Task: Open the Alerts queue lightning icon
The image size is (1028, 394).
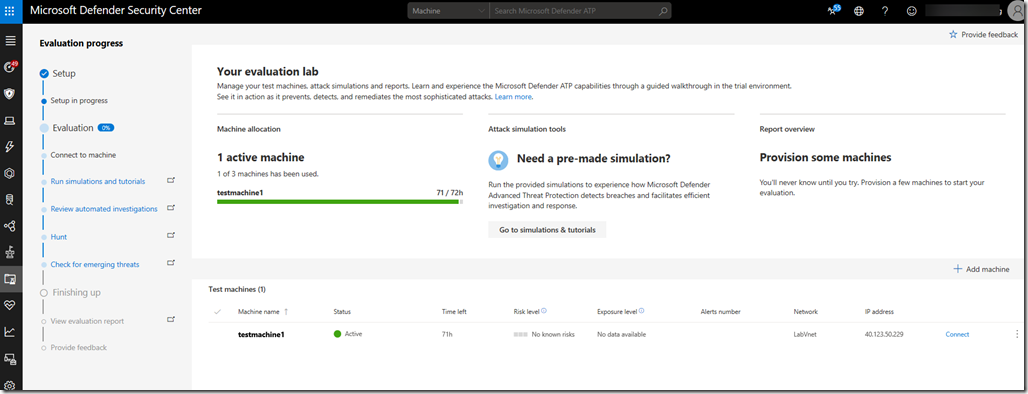Action: click(10, 147)
